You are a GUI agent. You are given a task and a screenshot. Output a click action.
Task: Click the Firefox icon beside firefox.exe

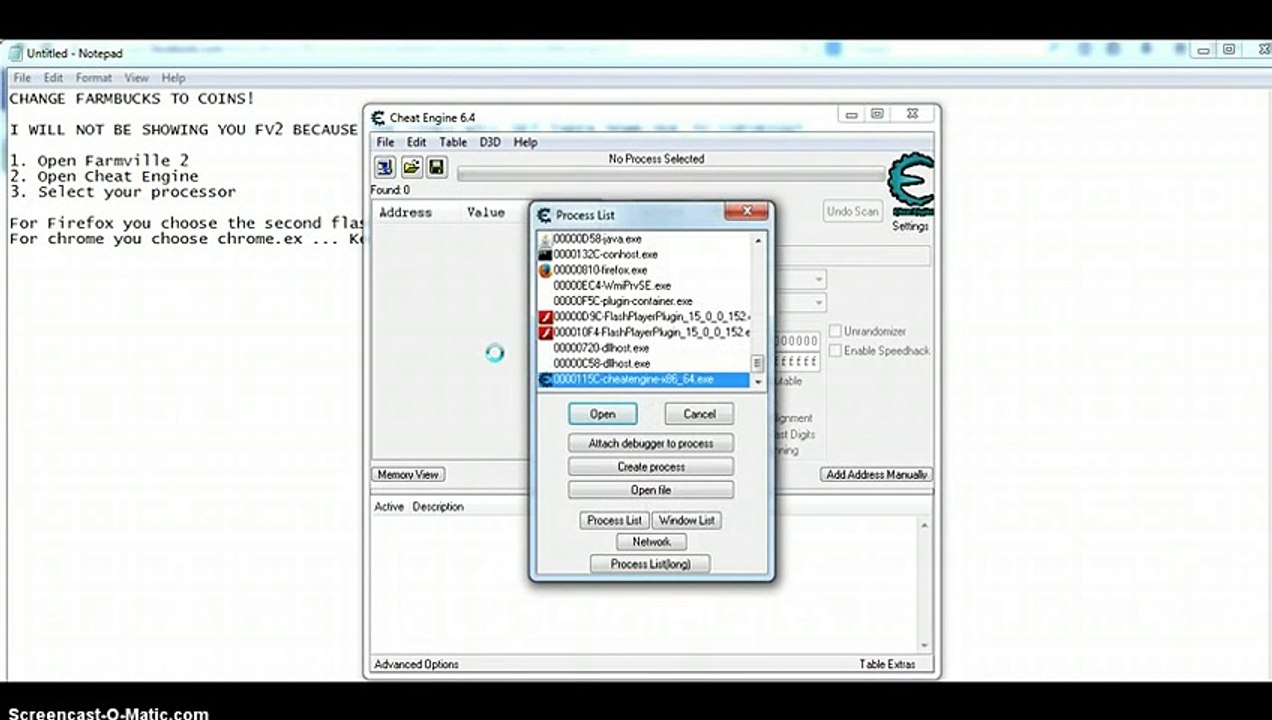tap(545, 270)
